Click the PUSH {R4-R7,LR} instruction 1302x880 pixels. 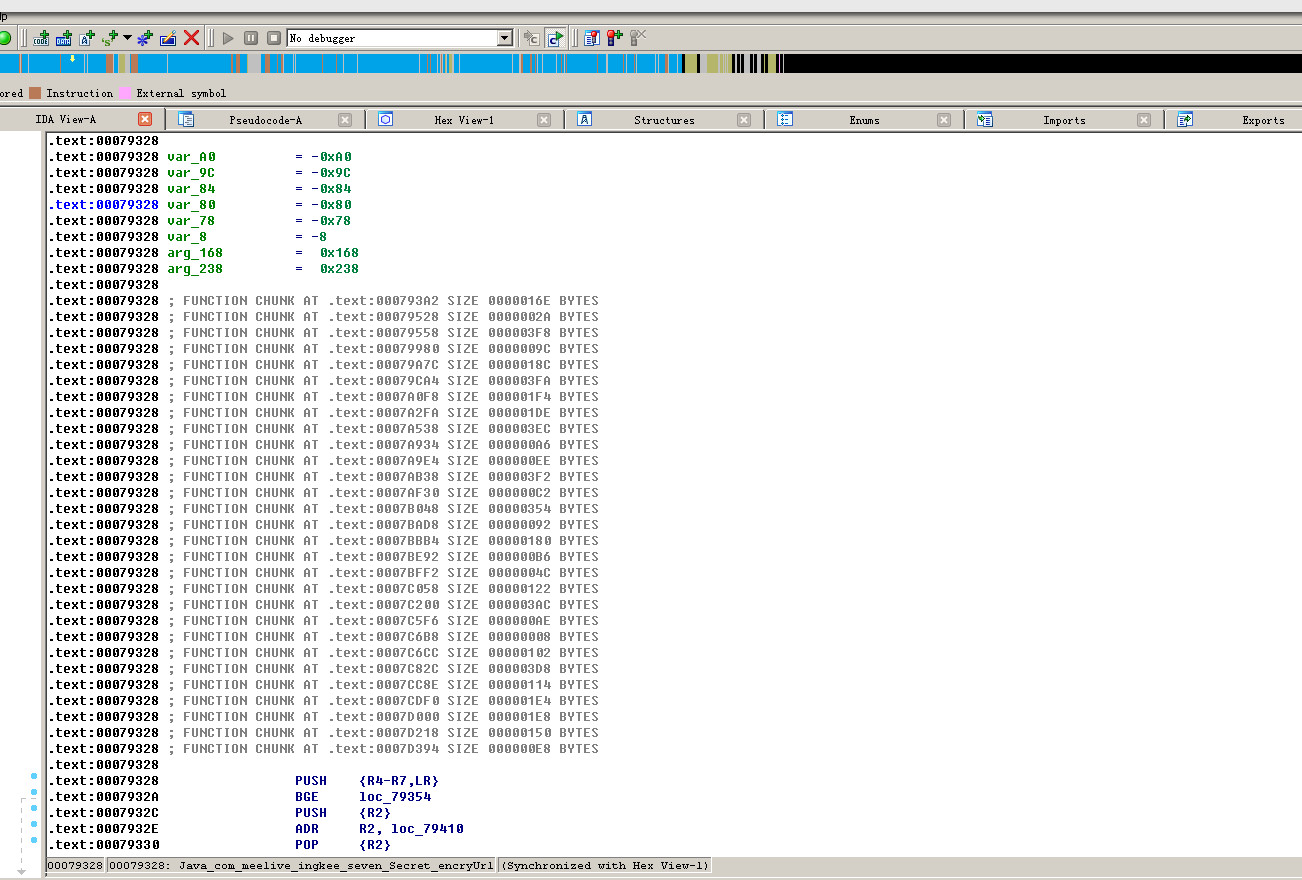[367, 781]
